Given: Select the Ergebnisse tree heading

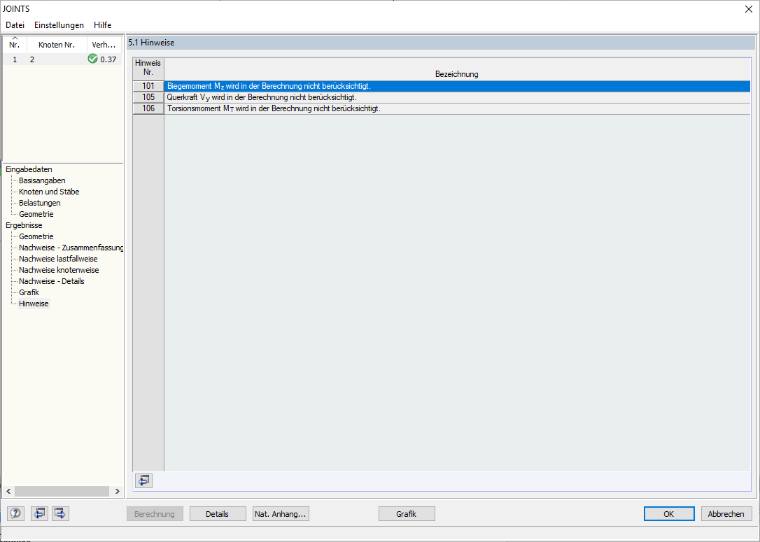Looking at the screenshot, I should pos(24,225).
